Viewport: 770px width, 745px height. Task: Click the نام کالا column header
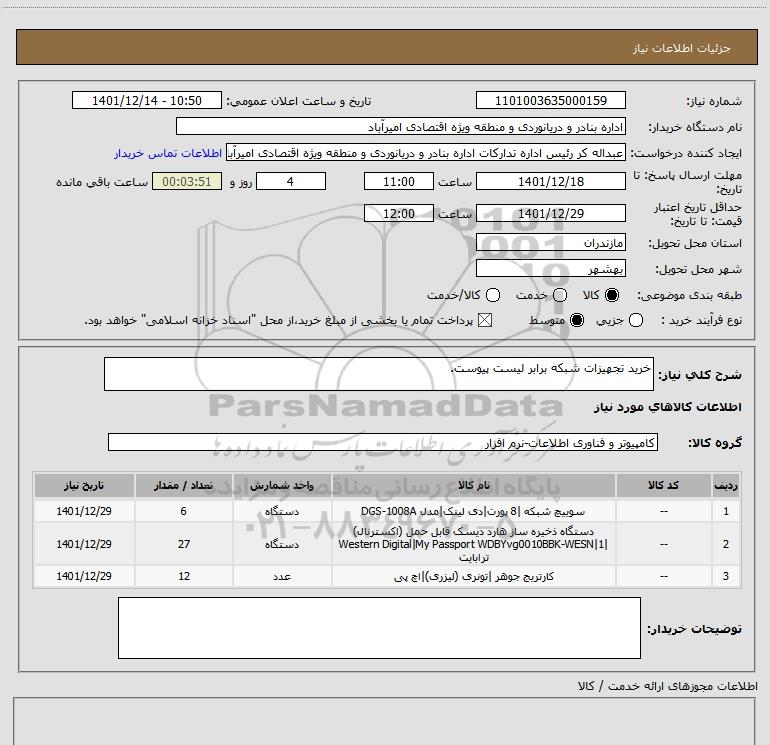click(x=474, y=485)
